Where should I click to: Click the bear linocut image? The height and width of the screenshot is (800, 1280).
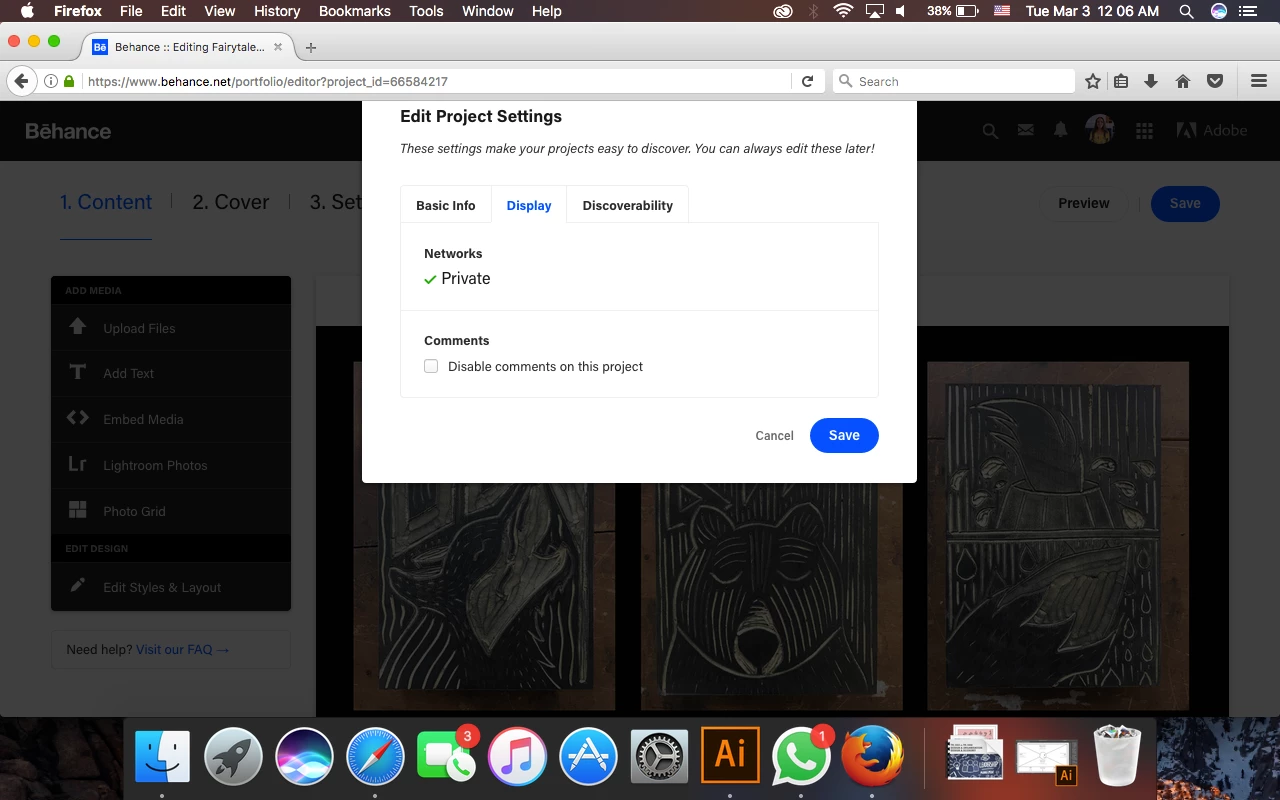[x=771, y=596]
